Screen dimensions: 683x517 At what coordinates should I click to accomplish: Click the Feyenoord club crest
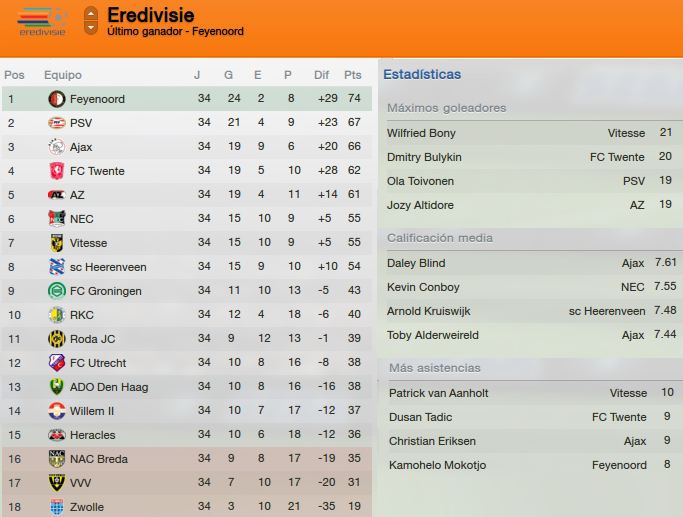[57, 99]
